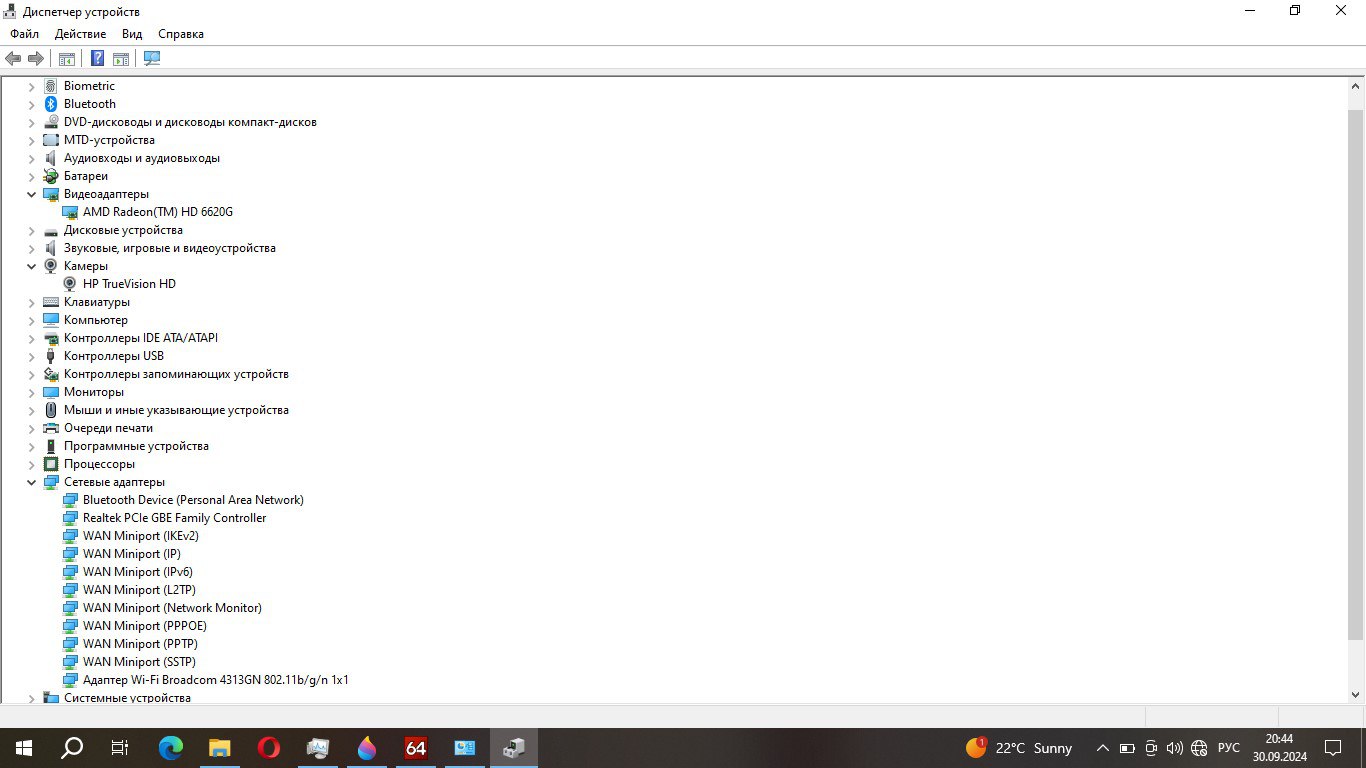The width and height of the screenshot is (1366, 768).
Task: Click the Bluetooth category icon
Action: (51, 104)
